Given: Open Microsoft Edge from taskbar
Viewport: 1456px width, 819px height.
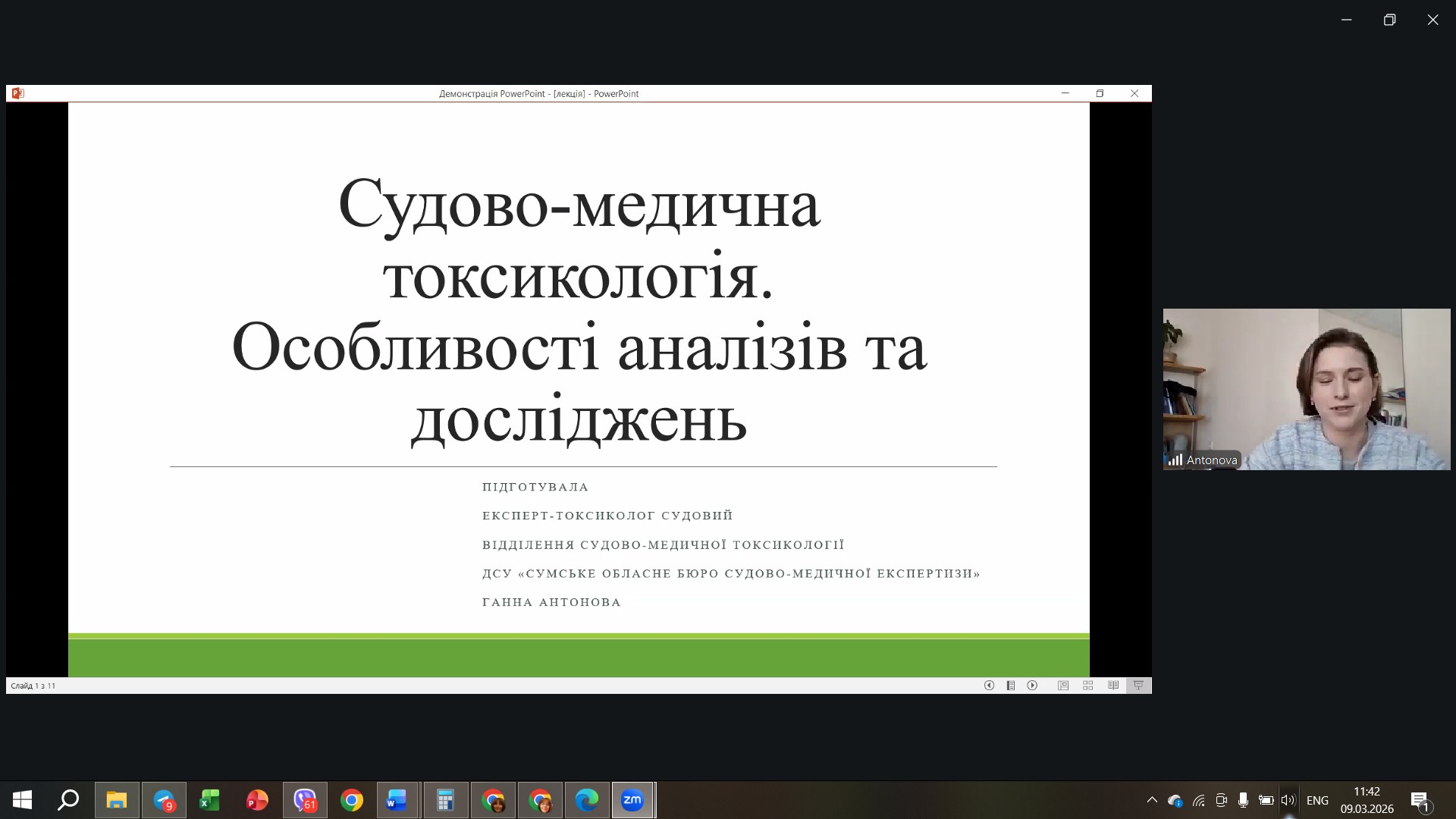Looking at the screenshot, I should click(x=586, y=800).
